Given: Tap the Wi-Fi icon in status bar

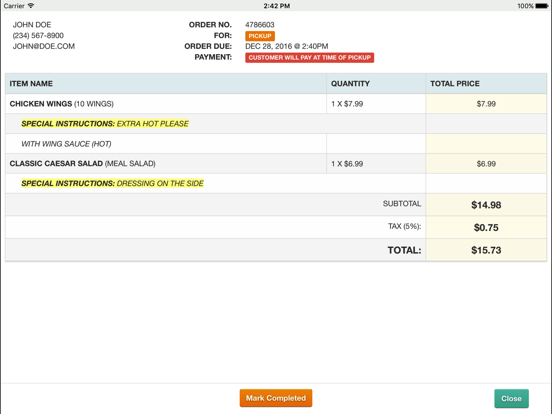Looking at the screenshot, I should pyautogui.click(x=31, y=6).
